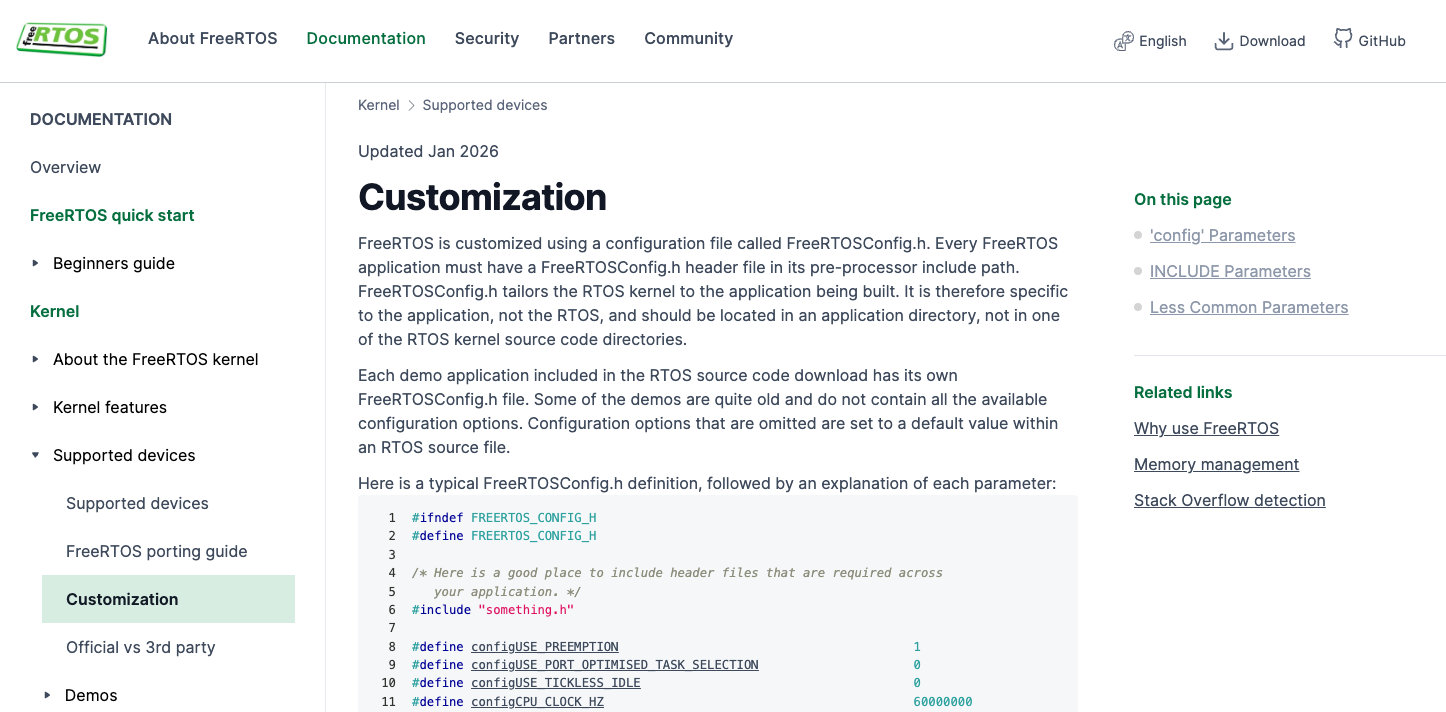Click the language globe icon
This screenshot has height=712, width=1446.
[1123, 41]
